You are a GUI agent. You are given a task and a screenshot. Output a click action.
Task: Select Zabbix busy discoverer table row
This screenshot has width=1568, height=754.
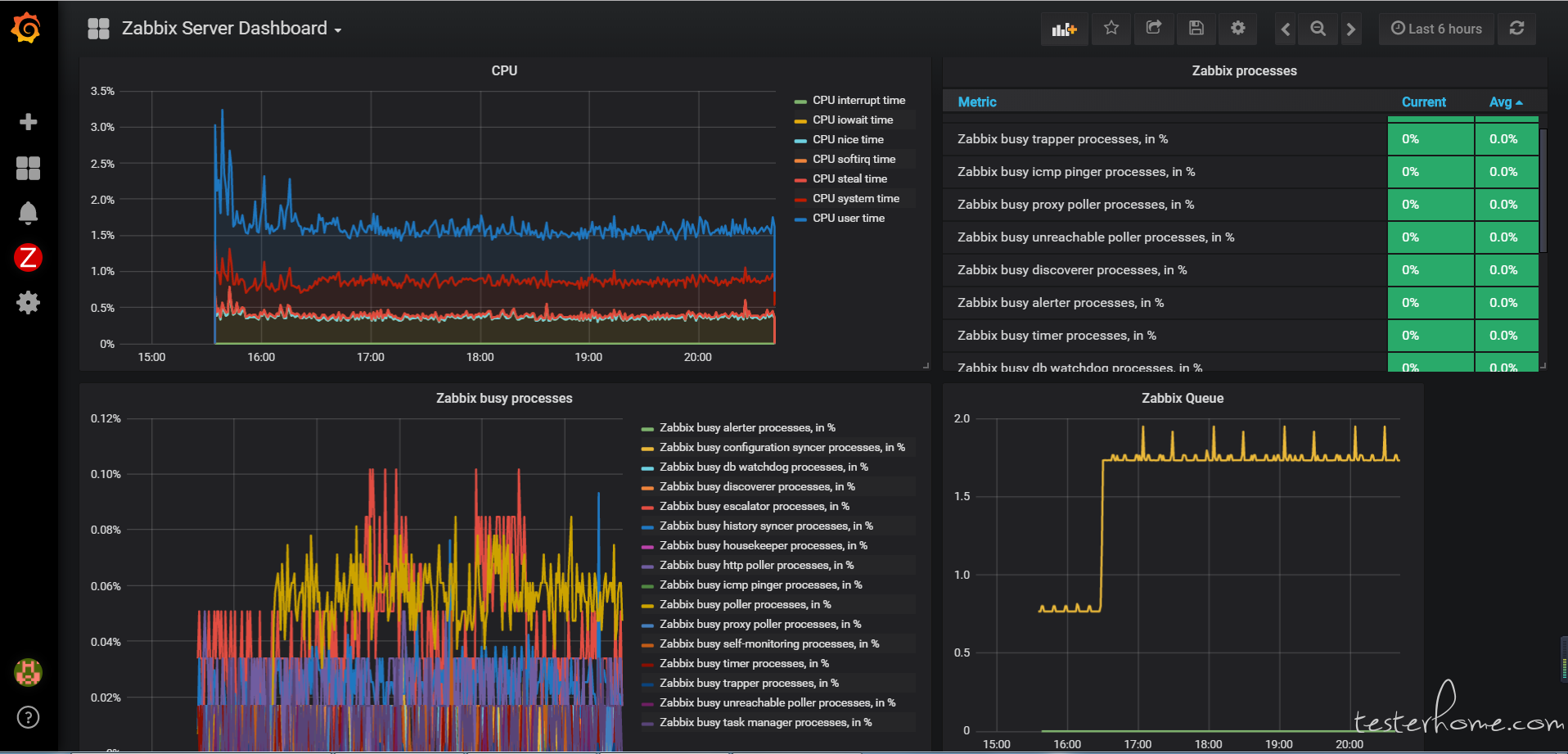(1241, 270)
